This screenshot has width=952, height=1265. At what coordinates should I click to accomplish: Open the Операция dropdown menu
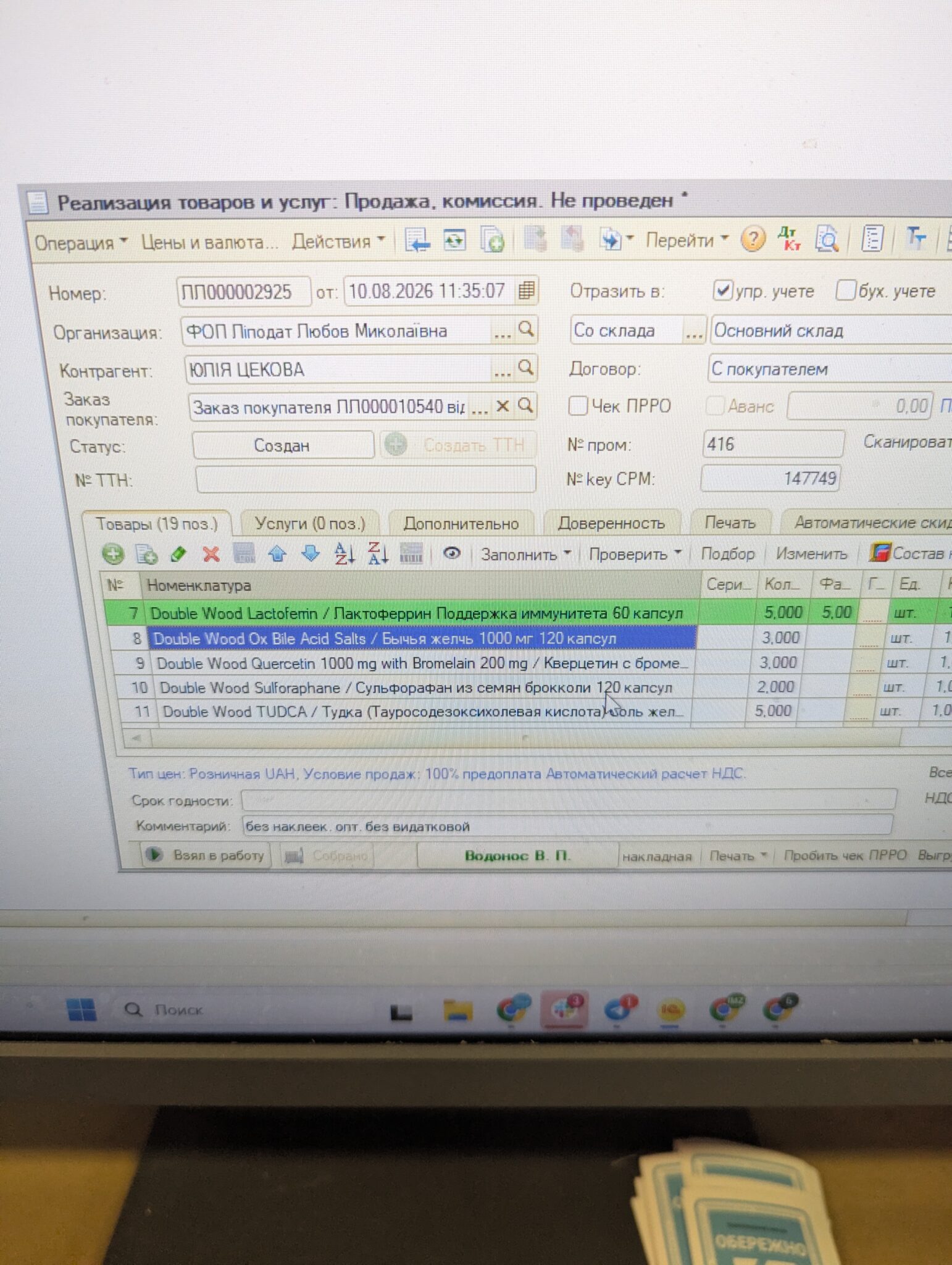click(x=81, y=242)
